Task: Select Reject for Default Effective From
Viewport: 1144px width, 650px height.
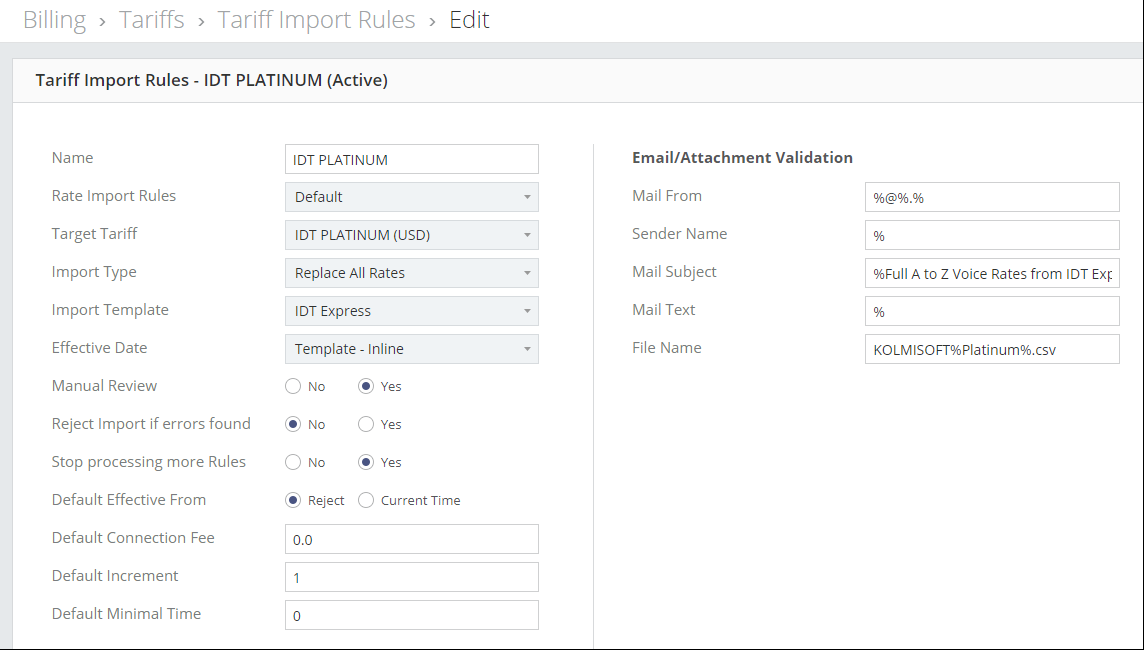Action: pyautogui.click(x=293, y=500)
